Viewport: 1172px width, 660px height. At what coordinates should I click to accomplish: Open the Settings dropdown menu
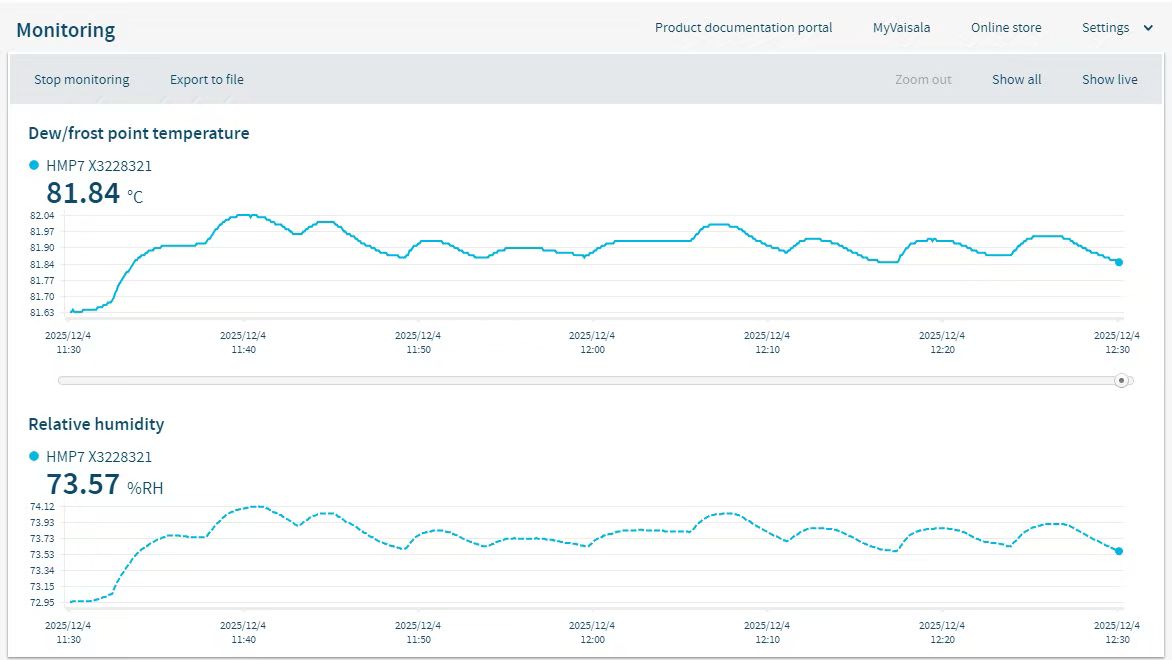tap(1106, 28)
